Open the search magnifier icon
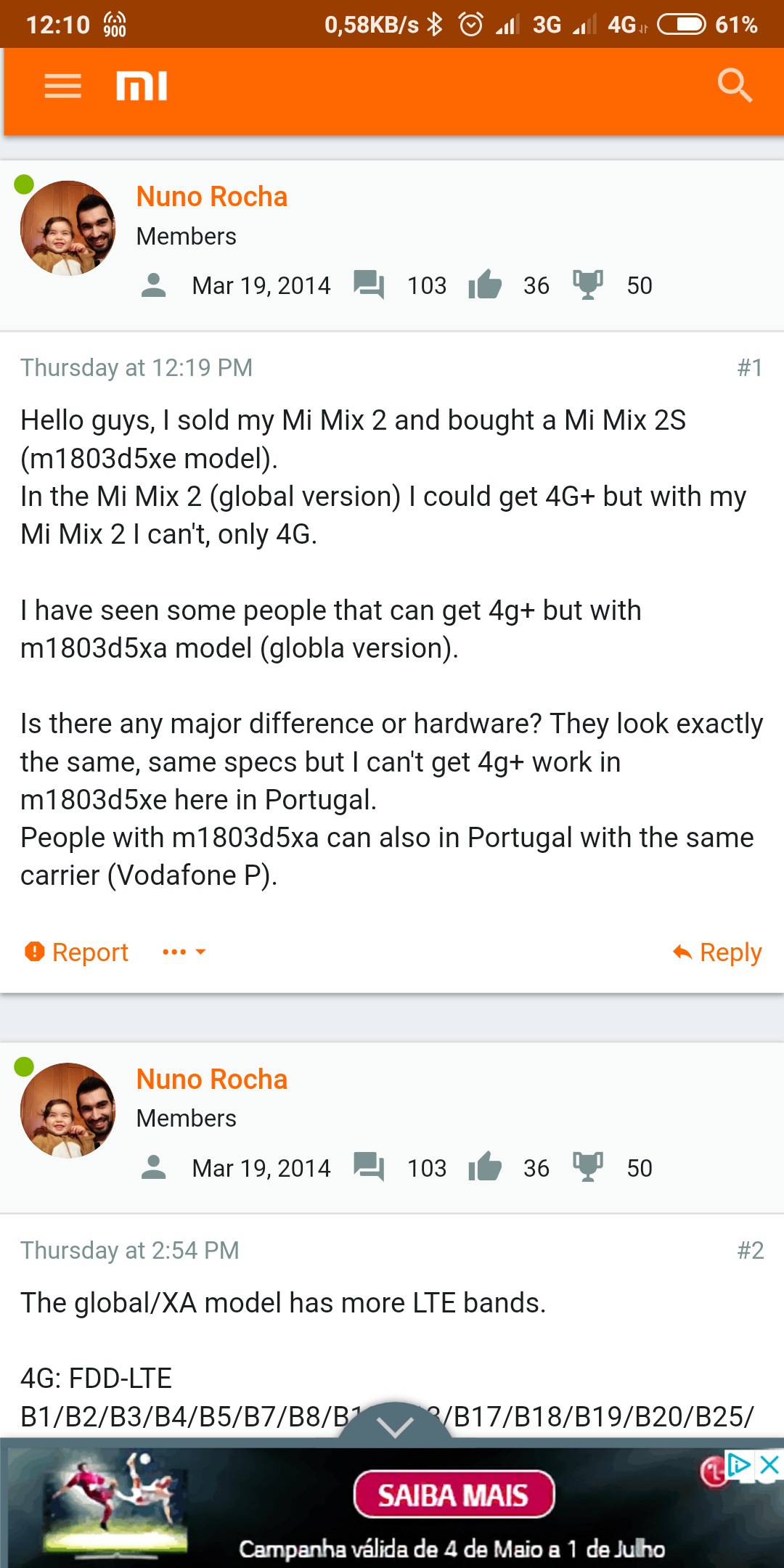The height and width of the screenshot is (1568, 784). pyautogui.click(x=735, y=86)
